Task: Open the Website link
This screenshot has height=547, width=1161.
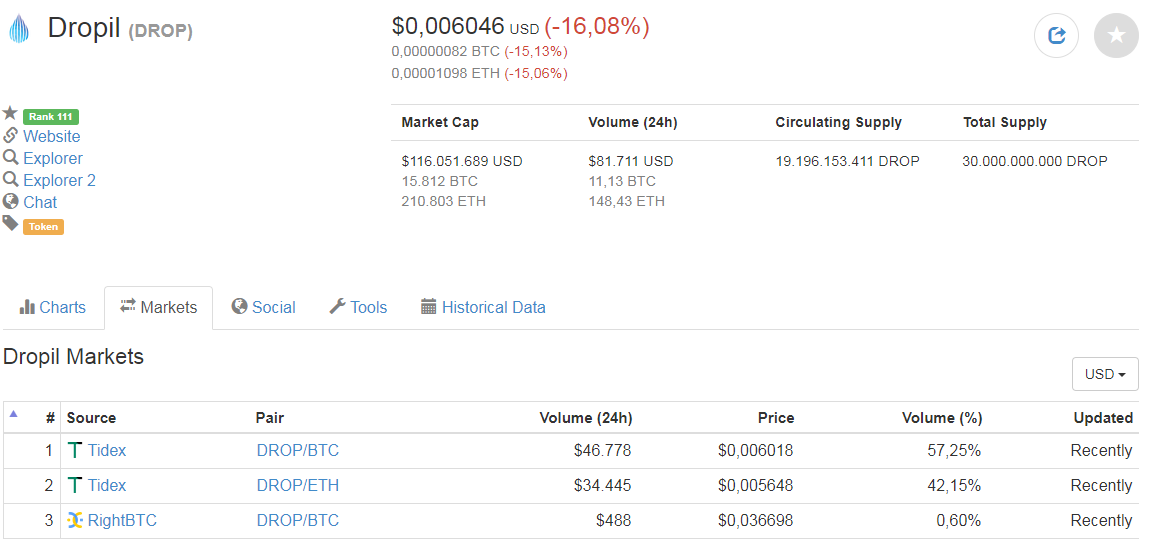Action: click(x=52, y=136)
